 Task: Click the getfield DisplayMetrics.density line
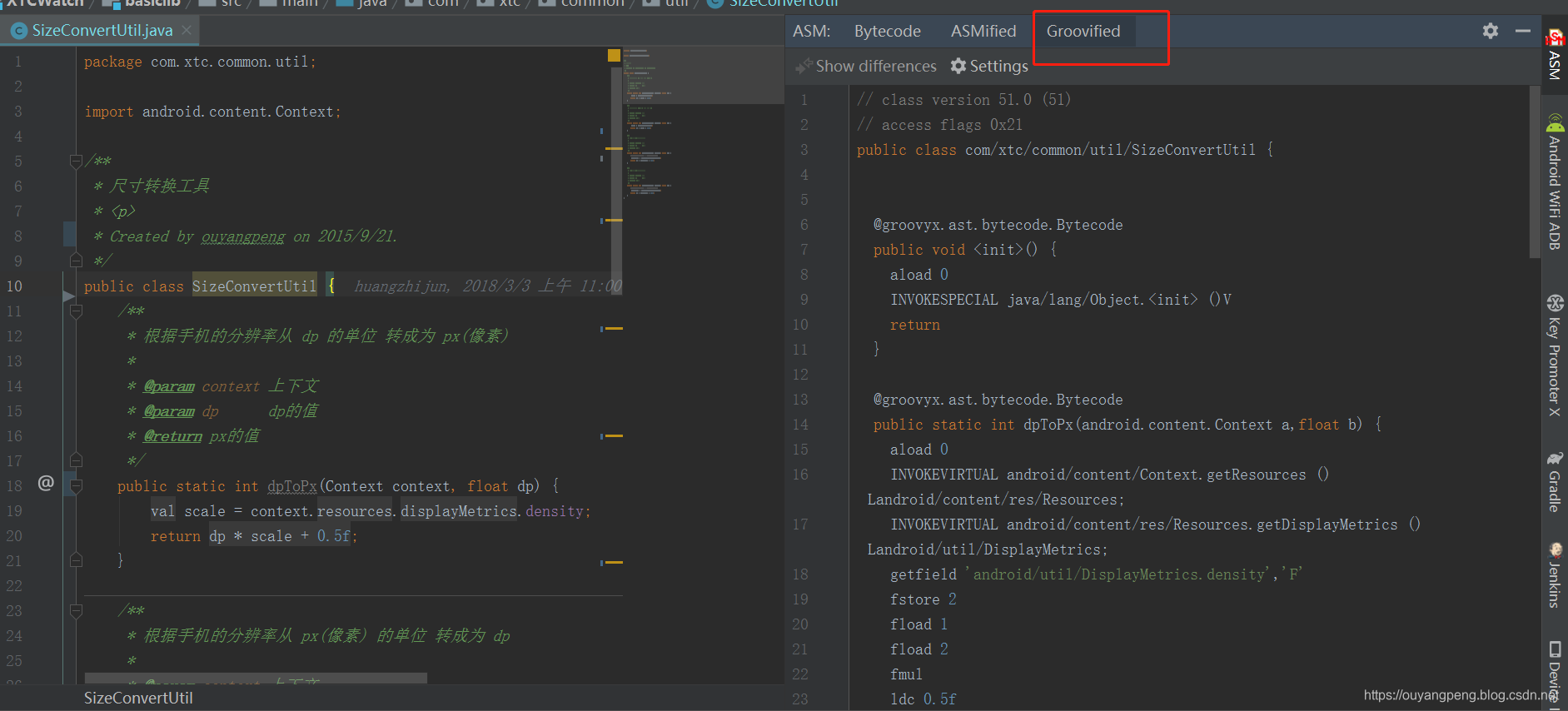1097,574
